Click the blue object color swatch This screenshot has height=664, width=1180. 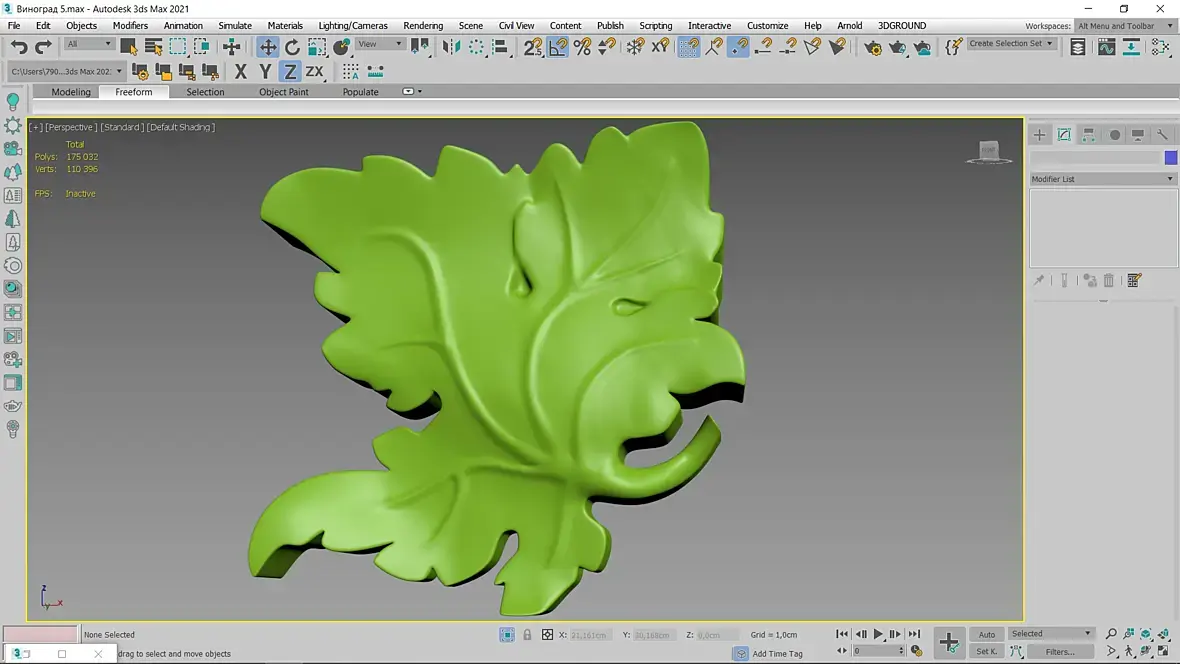click(1170, 158)
